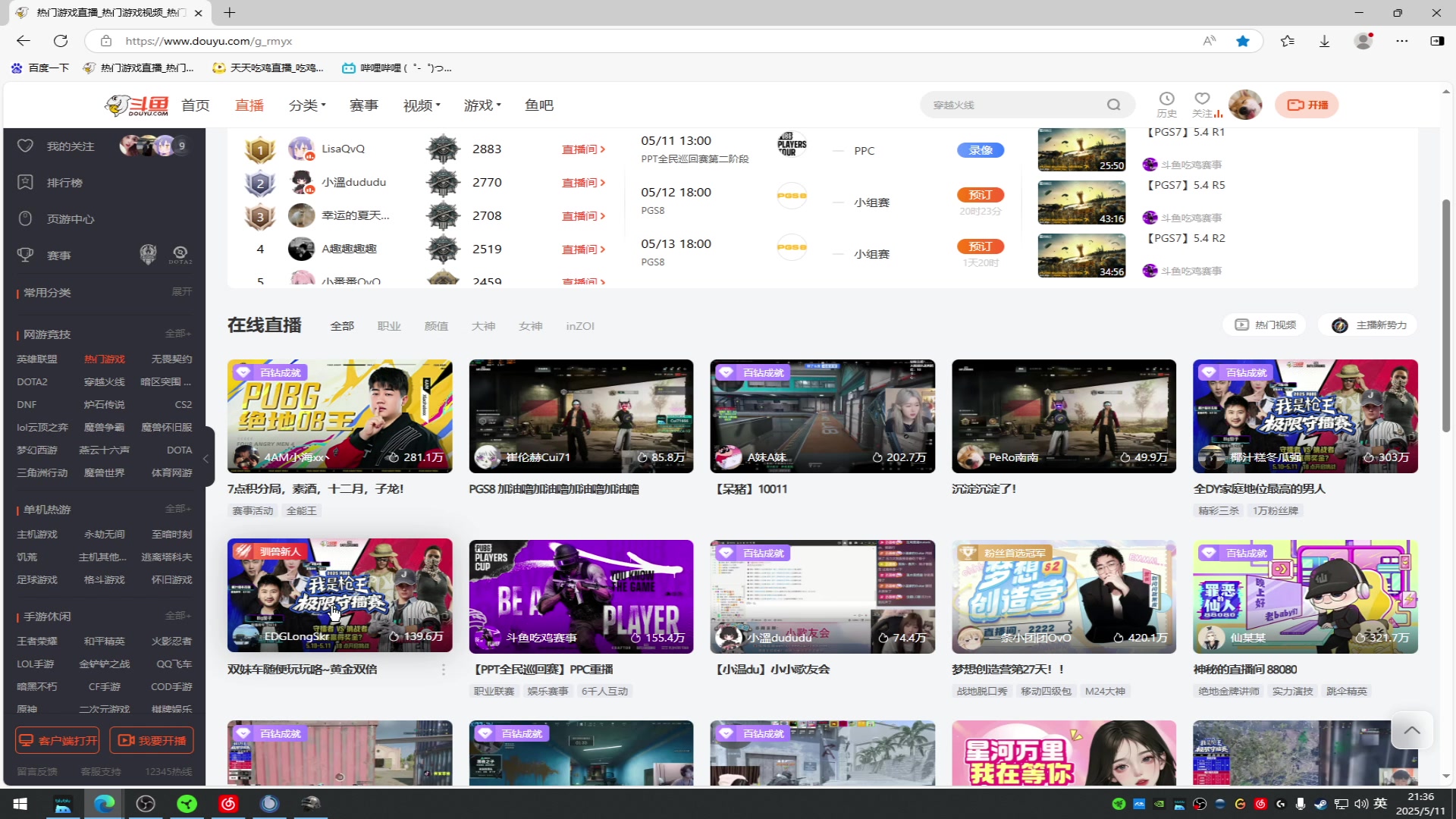Click the 录像 button for PPC match
1456x819 pixels.
tap(981, 150)
